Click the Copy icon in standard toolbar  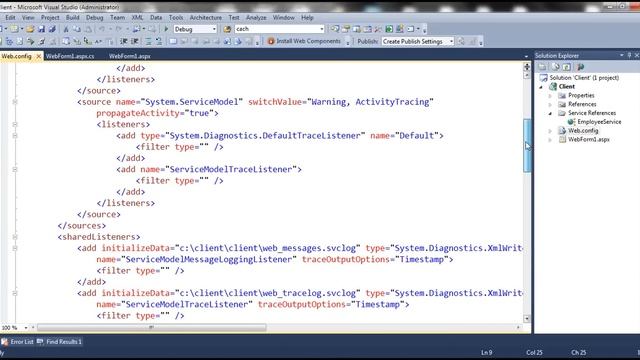(77, 29)
